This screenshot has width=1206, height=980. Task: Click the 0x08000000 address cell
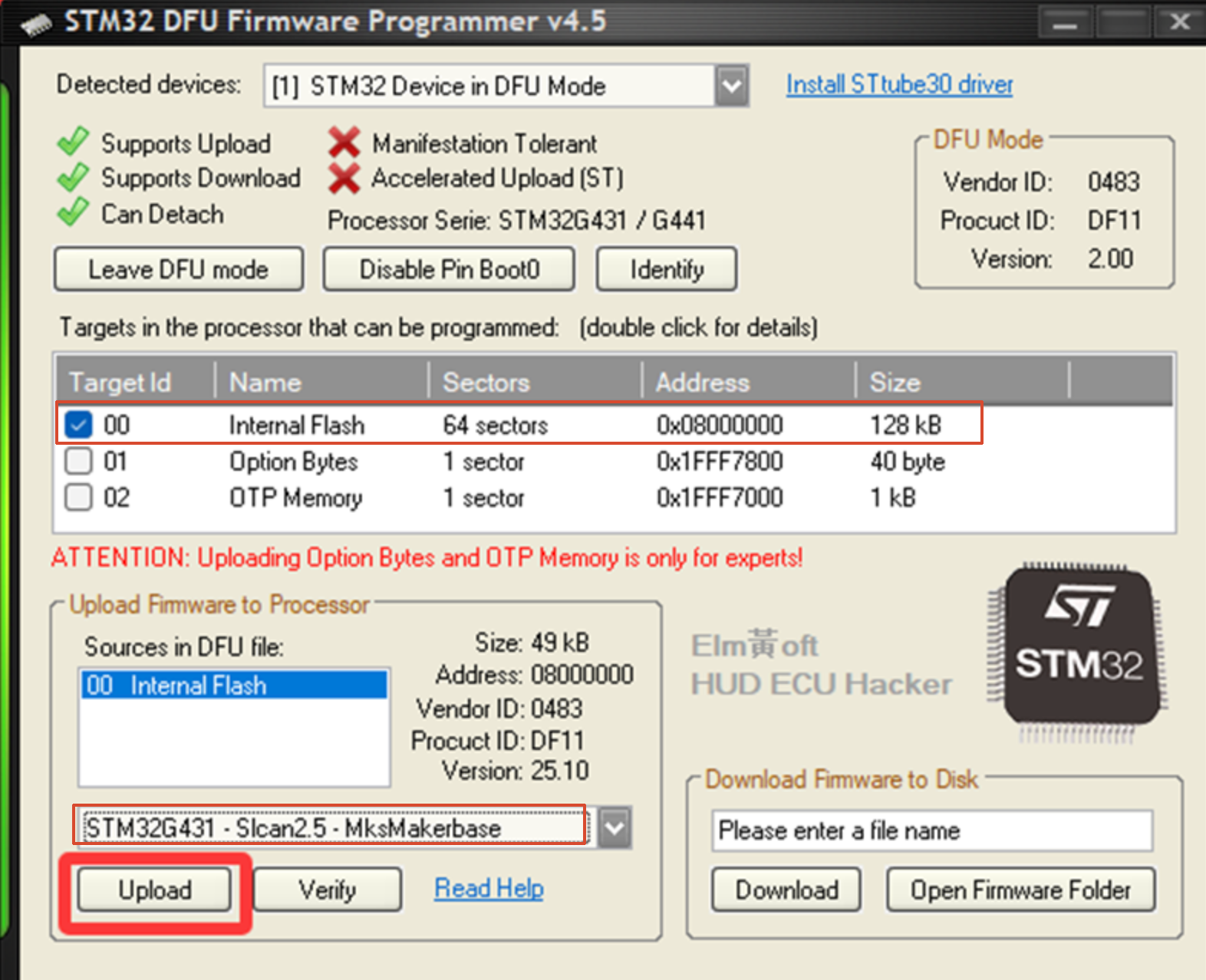pyautogui.click(x=720, y=425)
